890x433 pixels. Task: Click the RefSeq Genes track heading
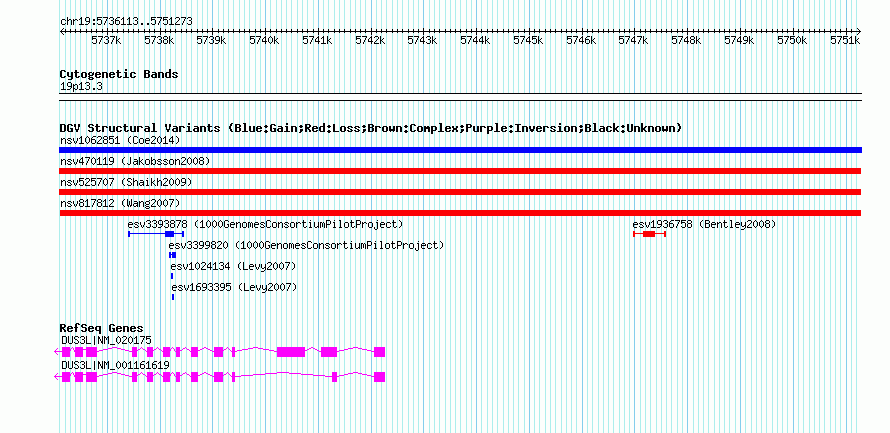(x=102, y=329)
